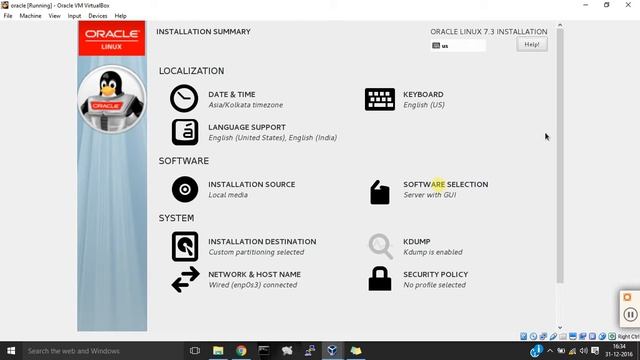Screen dimensions: 640x360
Task: Open Network & Host Name arrows icon
Action: pos(185,280)
